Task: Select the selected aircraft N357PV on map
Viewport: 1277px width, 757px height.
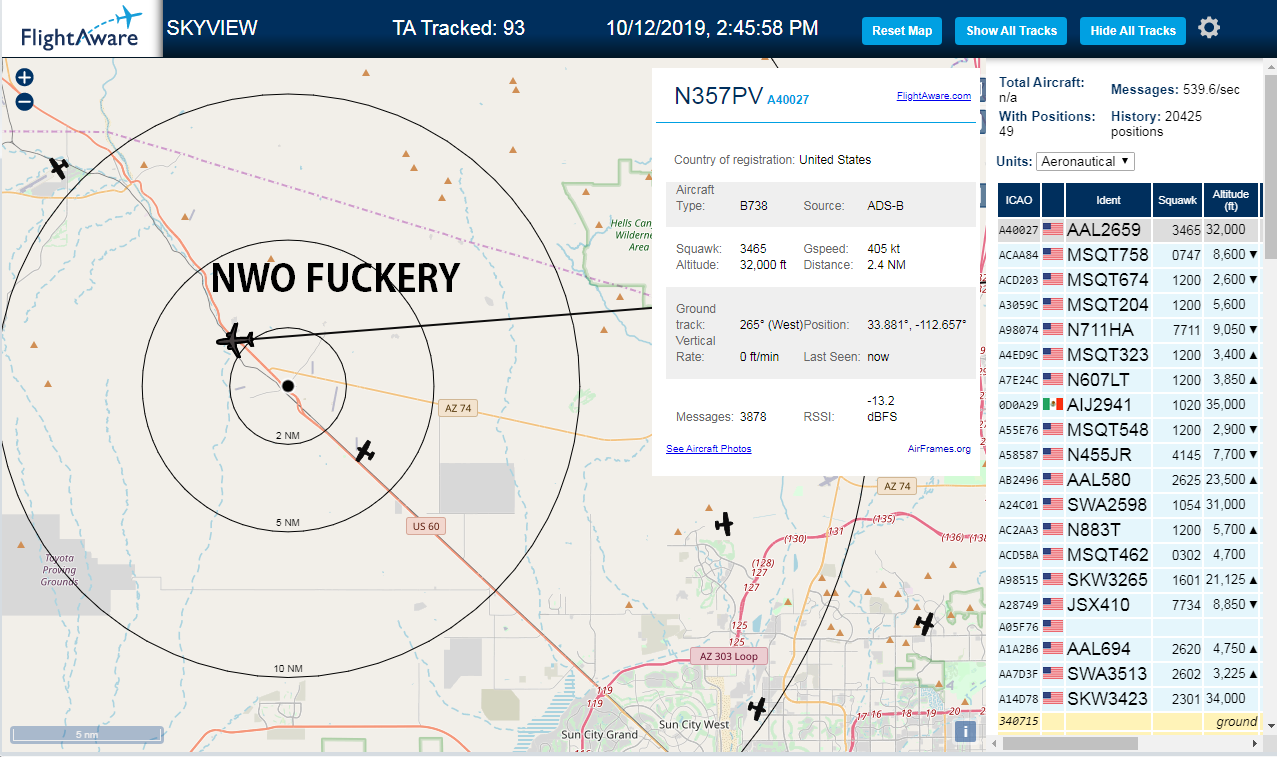Action: (x=235, y=340)
